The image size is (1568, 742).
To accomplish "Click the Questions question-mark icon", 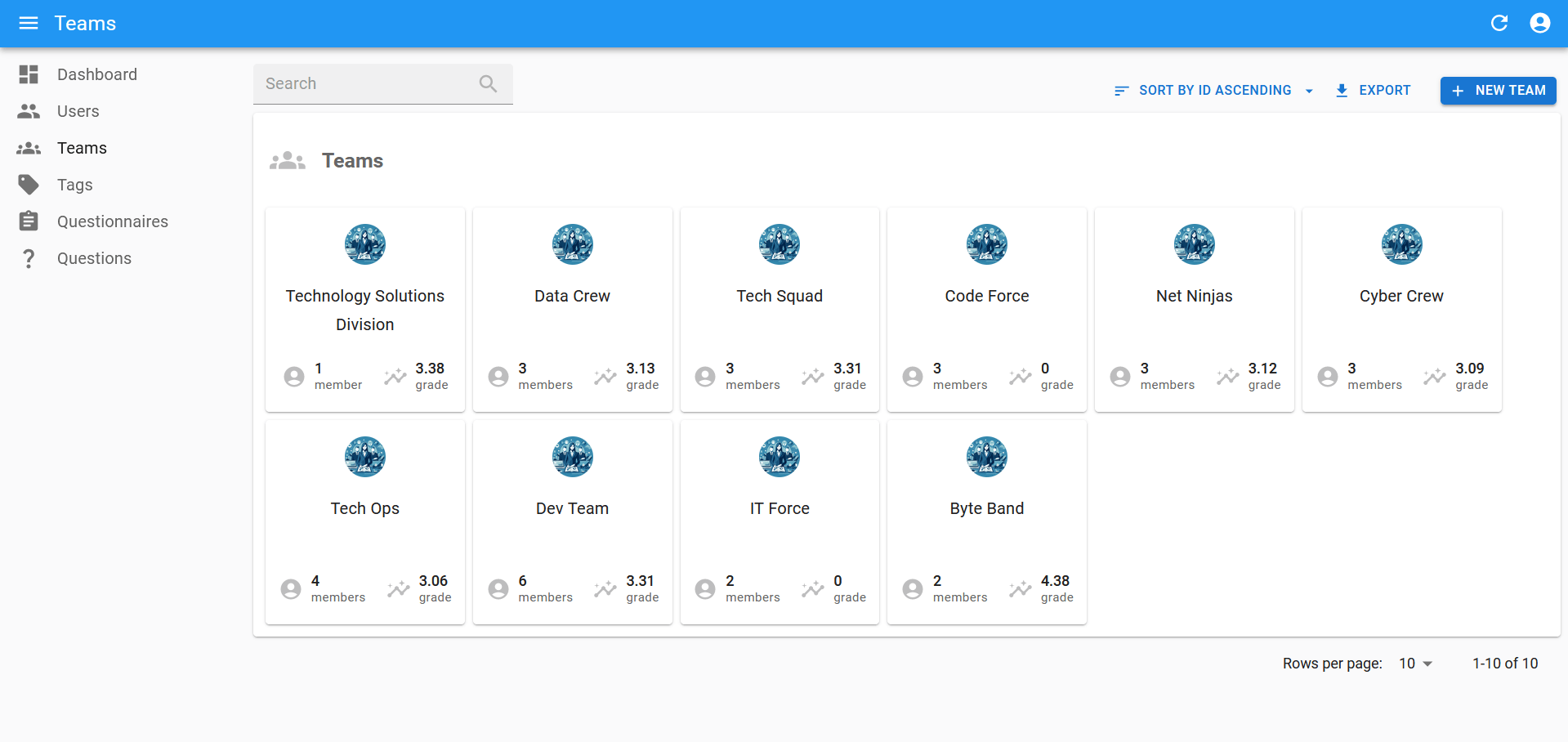I will coord(29,258).
